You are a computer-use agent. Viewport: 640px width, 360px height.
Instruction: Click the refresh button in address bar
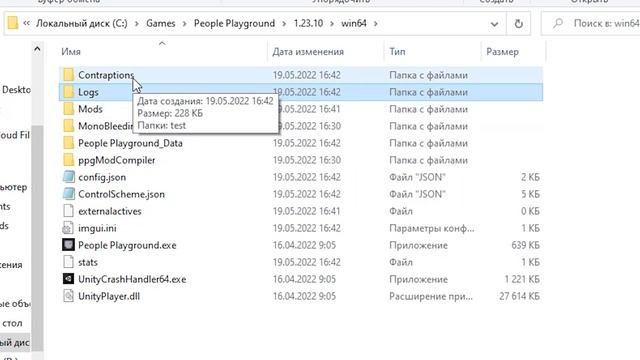click(x=519, y=24)
